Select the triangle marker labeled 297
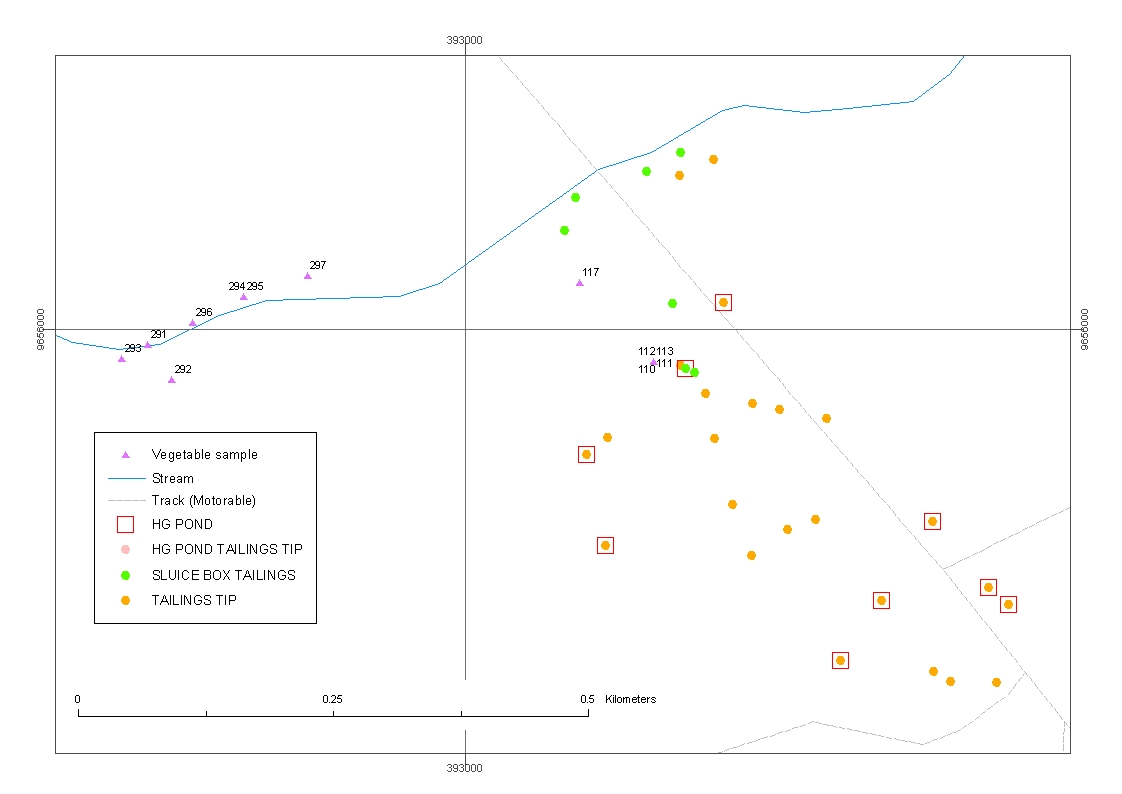This screenshot has width=1122, height=794. click(x=308, y=276)
